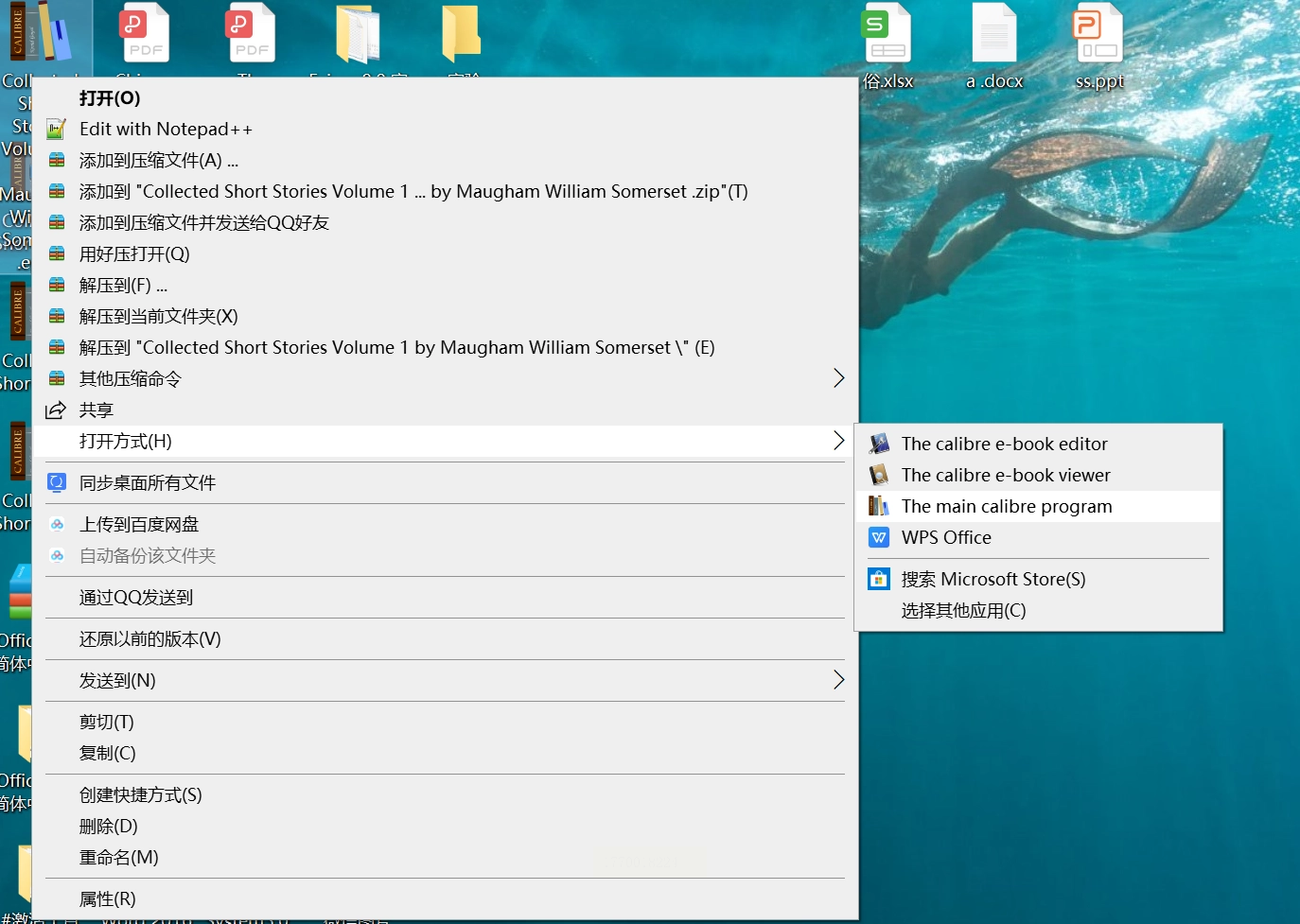Select the ss.ppt desktop file
The width and height of the screenshot is (1300, 924).
[x=1098, y=38]
